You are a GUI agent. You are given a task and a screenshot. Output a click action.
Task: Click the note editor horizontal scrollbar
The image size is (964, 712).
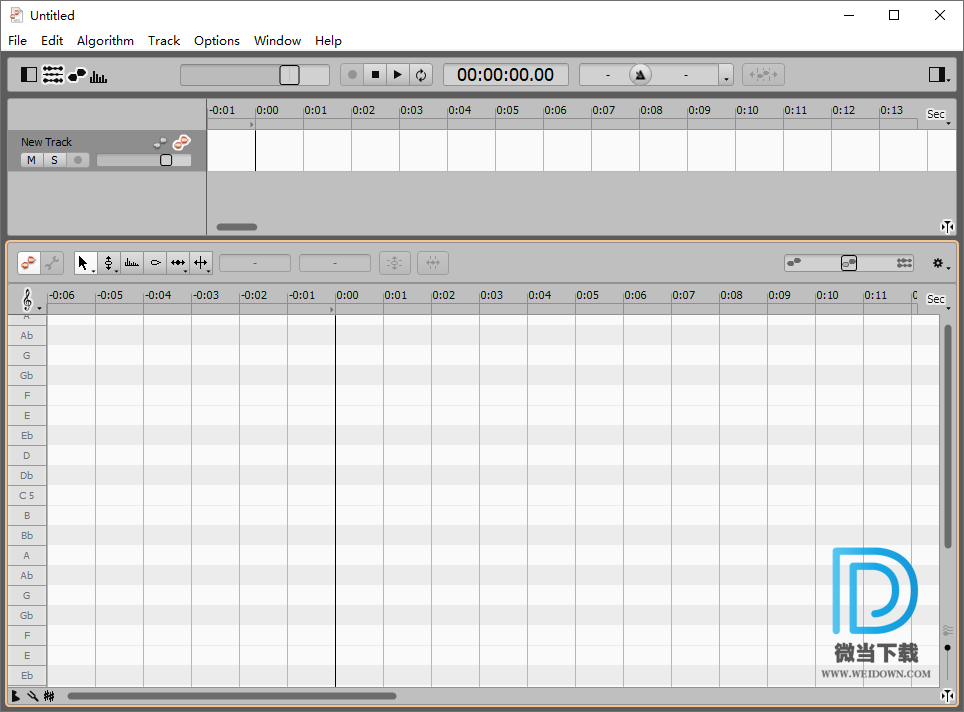[x=232, y=697]
